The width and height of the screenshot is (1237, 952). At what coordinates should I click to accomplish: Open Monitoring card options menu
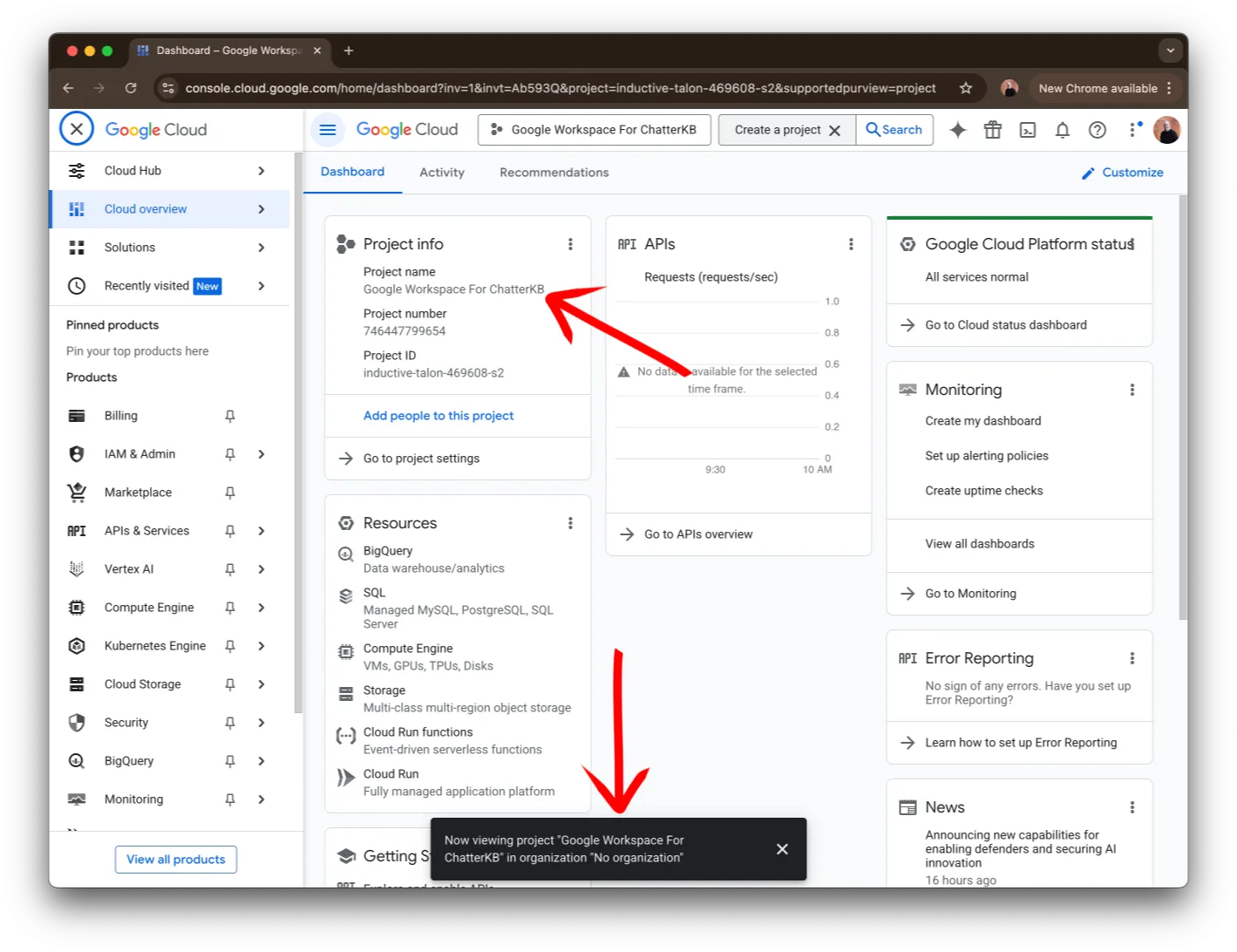(1132, 390)
